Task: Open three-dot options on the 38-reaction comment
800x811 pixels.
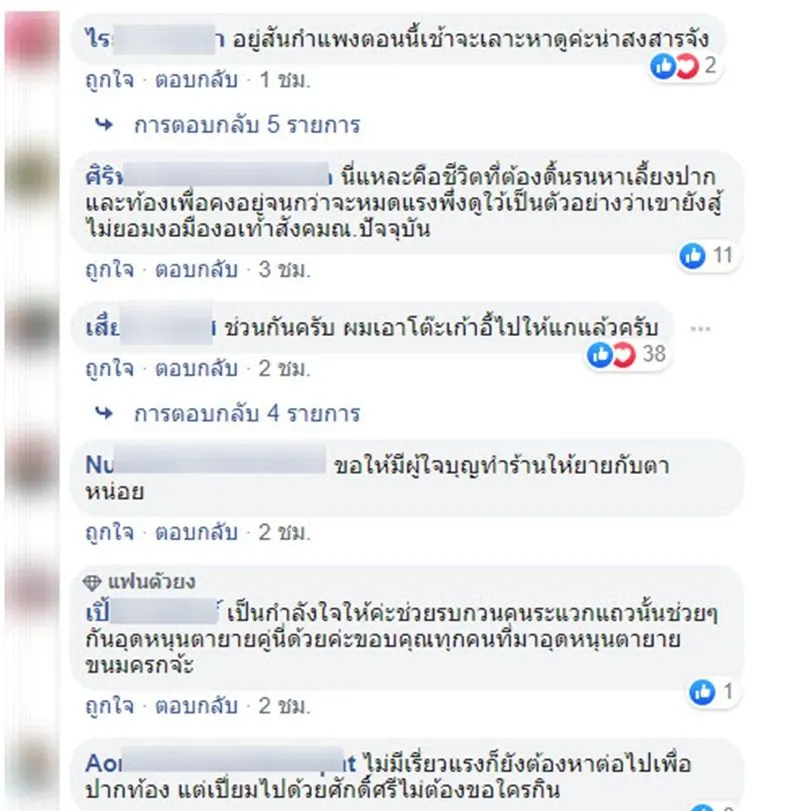Action: (x=700, y=328)
